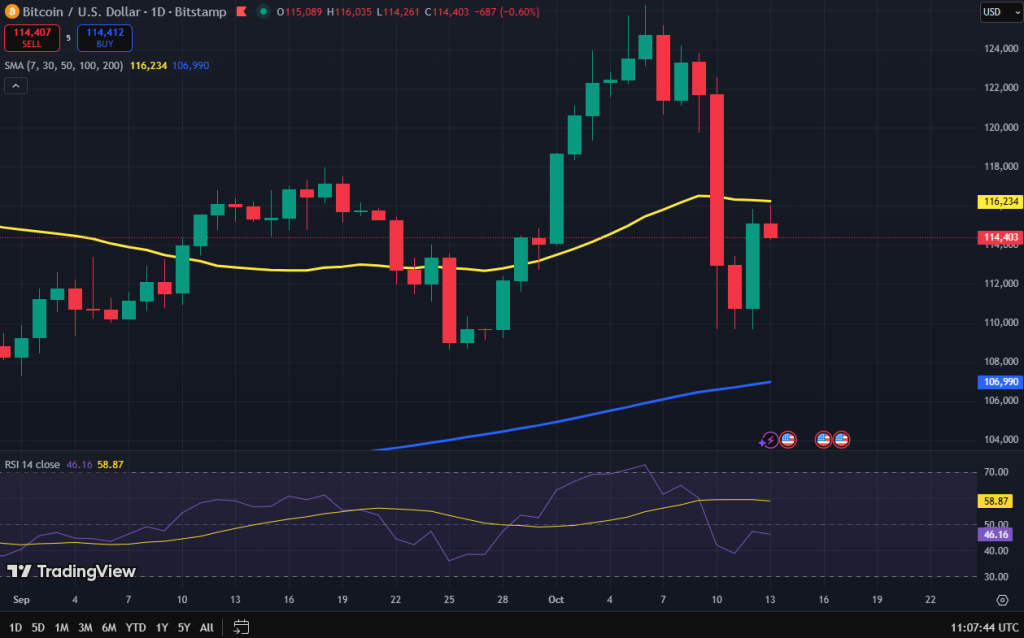Screen dimensions: 1024x638
Task: Click the RSI 14 close indicator label
Action: (x=35, y=464)
